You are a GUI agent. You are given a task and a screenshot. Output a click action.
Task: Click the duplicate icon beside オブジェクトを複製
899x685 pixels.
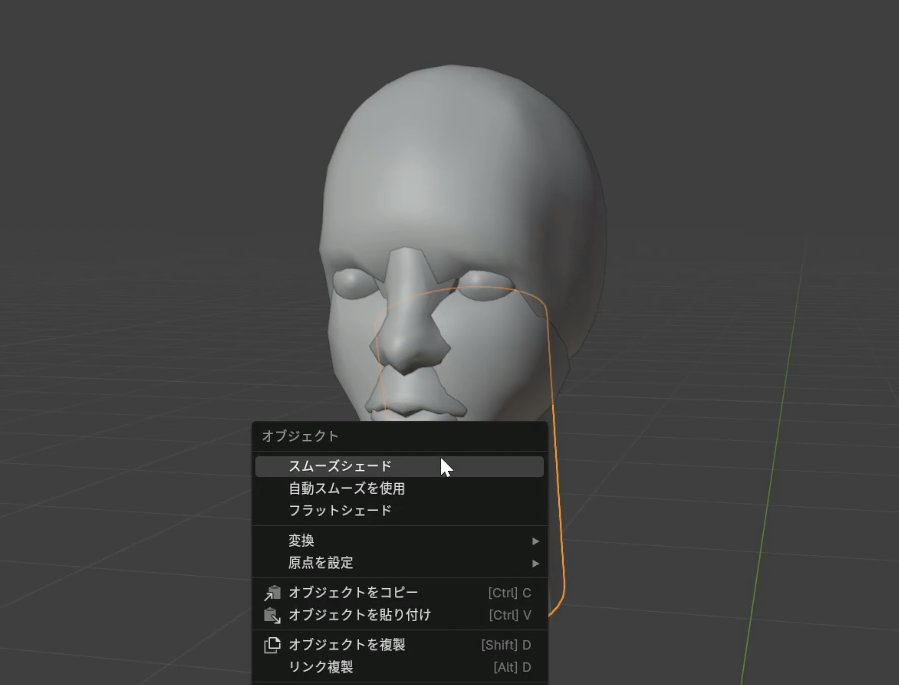point(272,645)
